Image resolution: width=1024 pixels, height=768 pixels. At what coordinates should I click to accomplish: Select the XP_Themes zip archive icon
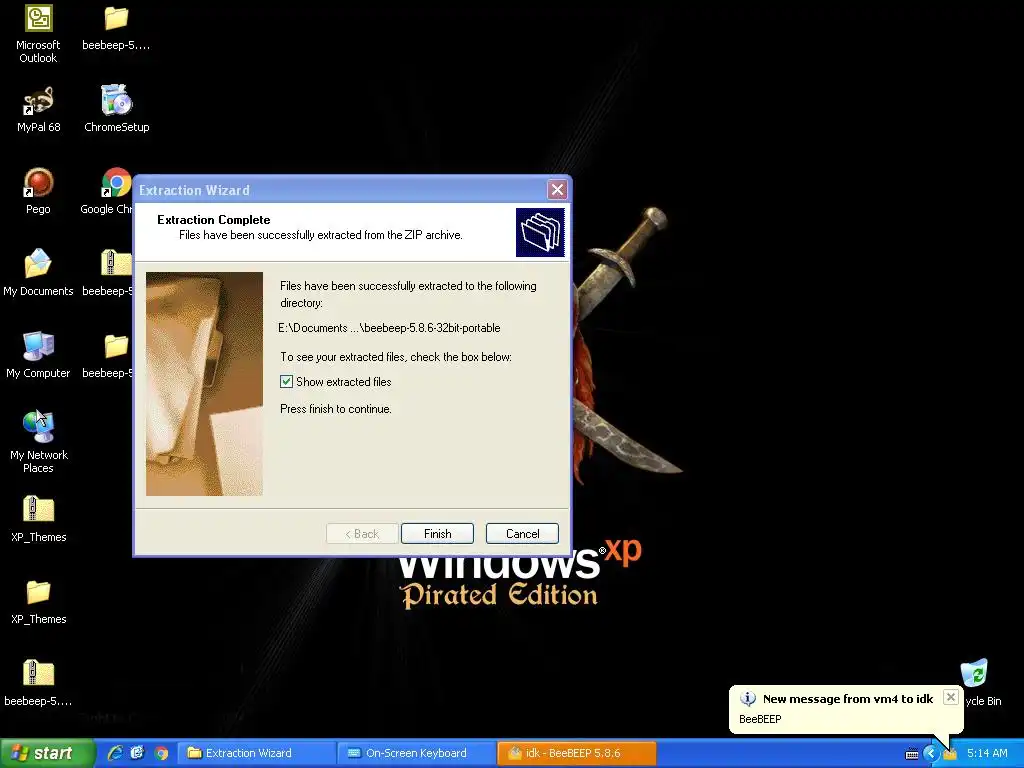pyautogui.click(x=38, y=520)
